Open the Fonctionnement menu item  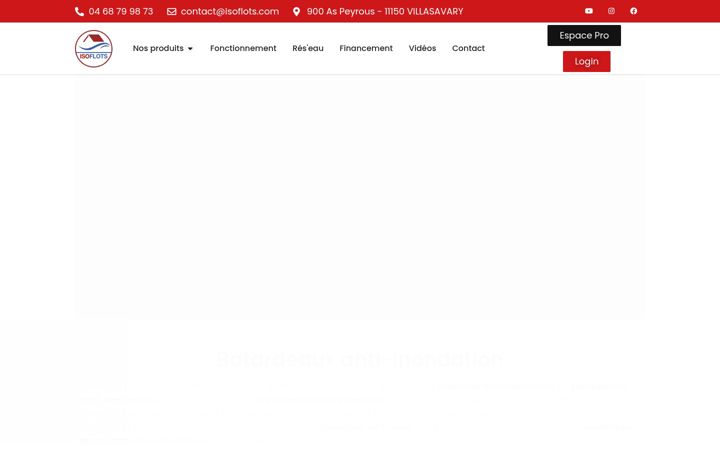click(x=243, y=48)
